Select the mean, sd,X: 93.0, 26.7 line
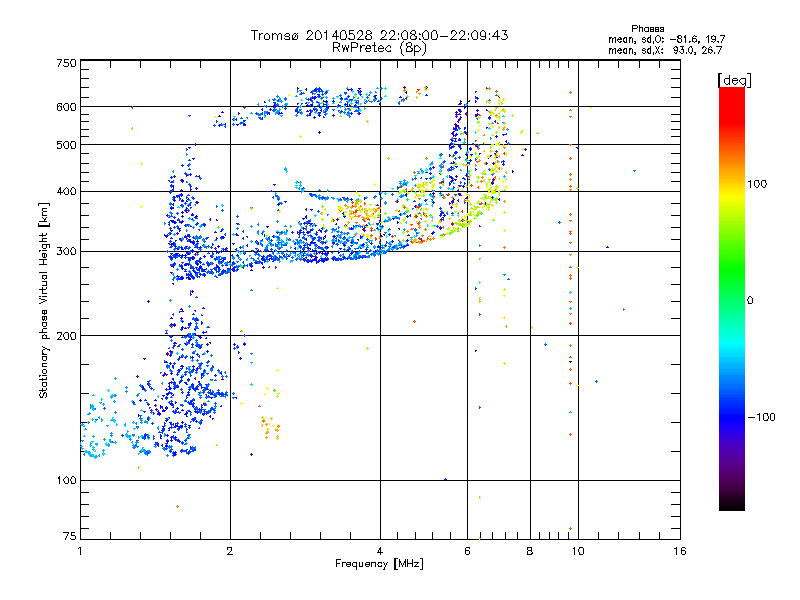The image size is (800, 600). [x=665, y=50]
